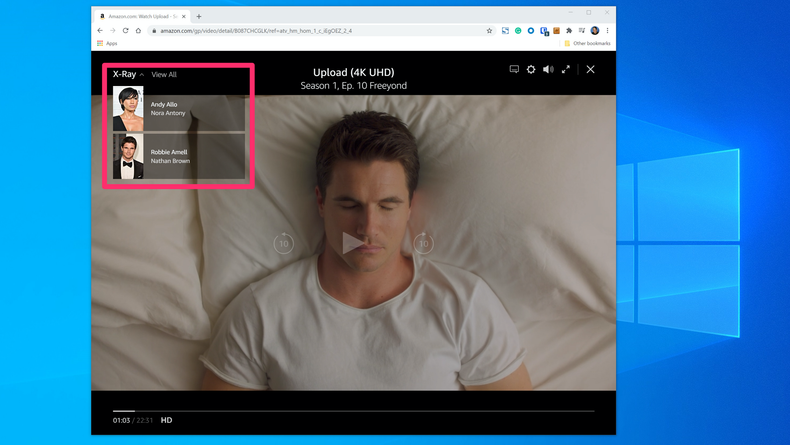This screenshot has width=790, height=445.
Task: Rewind the video 10 seconds
Action: tap(284, 243)
